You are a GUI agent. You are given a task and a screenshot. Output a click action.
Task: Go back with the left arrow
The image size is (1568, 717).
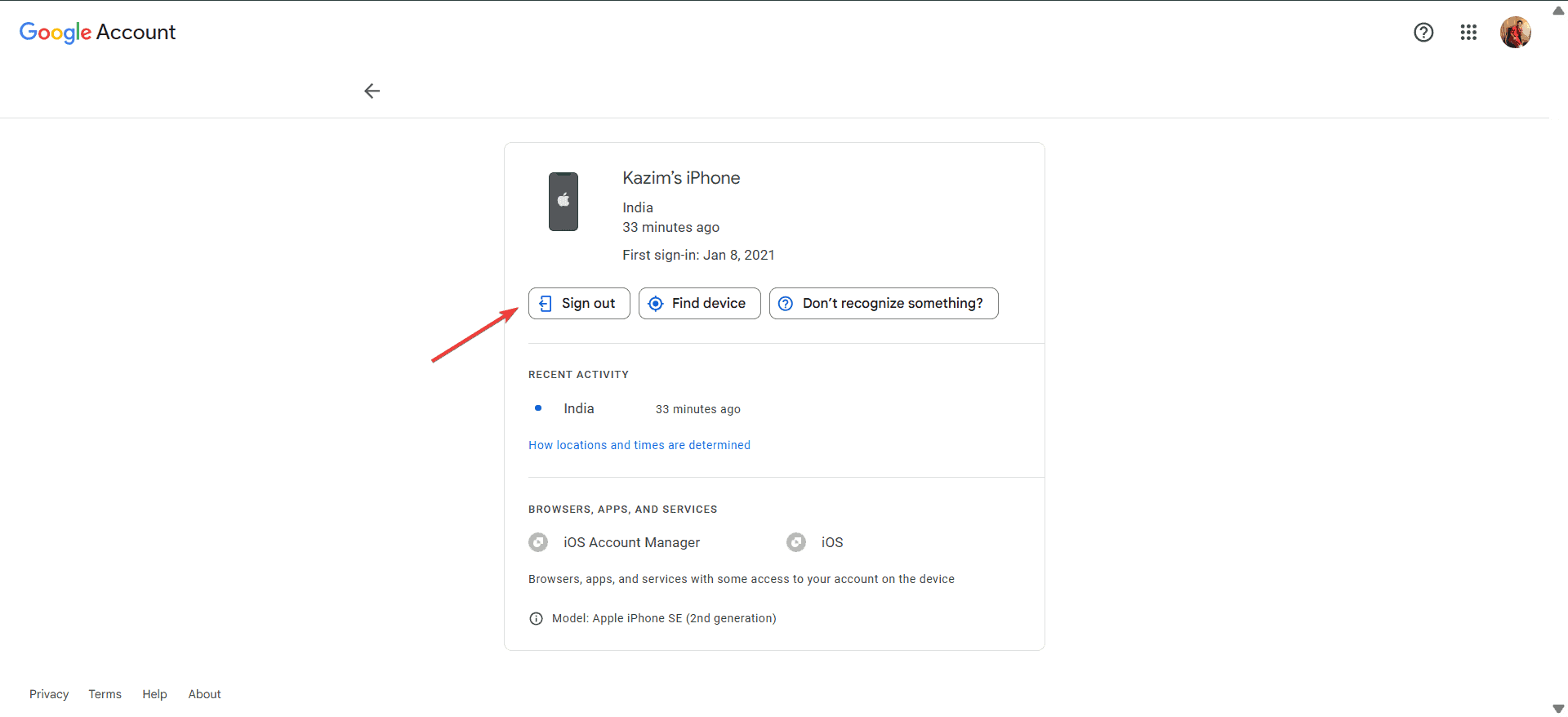(x=372, y=91)
